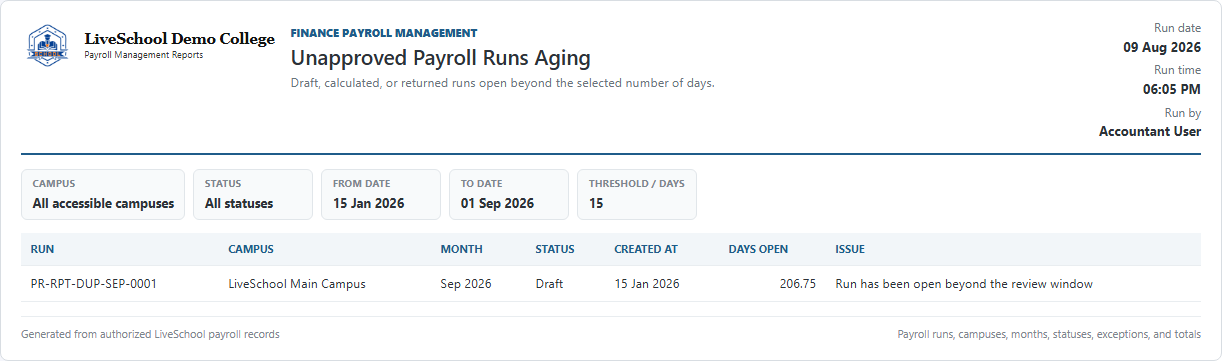Open the Status filter showing All statuses
Viewport: 1222px width, 362px height.
click(252, 194)
